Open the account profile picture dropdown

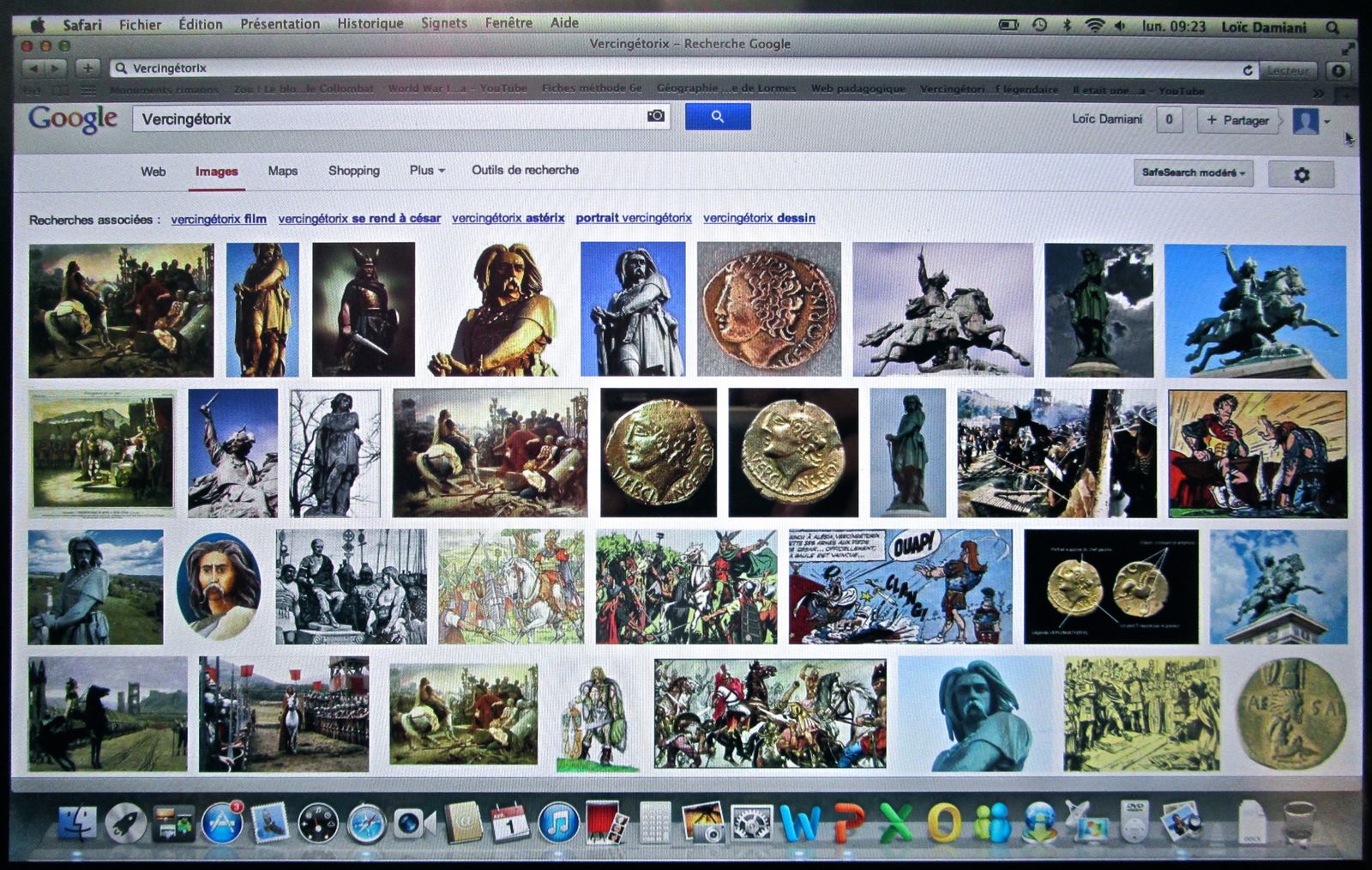click(x=1312, y=121)
